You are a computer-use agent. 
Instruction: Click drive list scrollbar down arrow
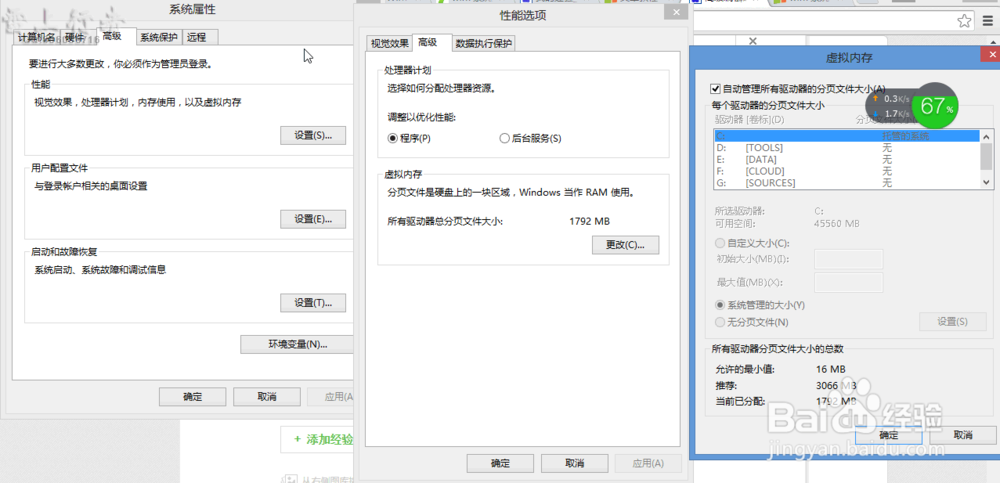(987, 182)
